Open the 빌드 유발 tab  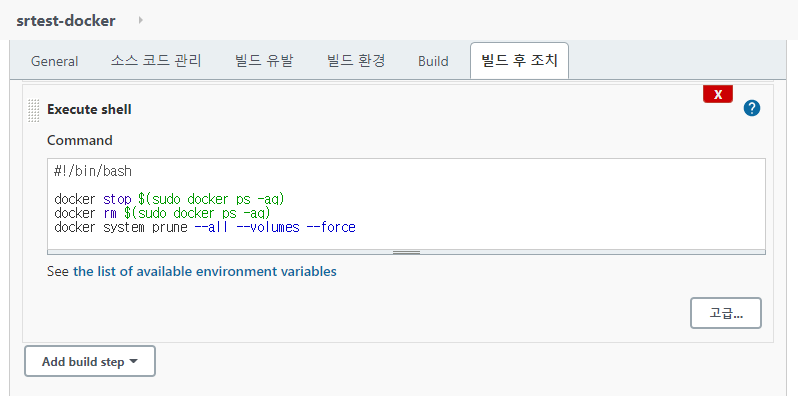click(x=264, y=61)
